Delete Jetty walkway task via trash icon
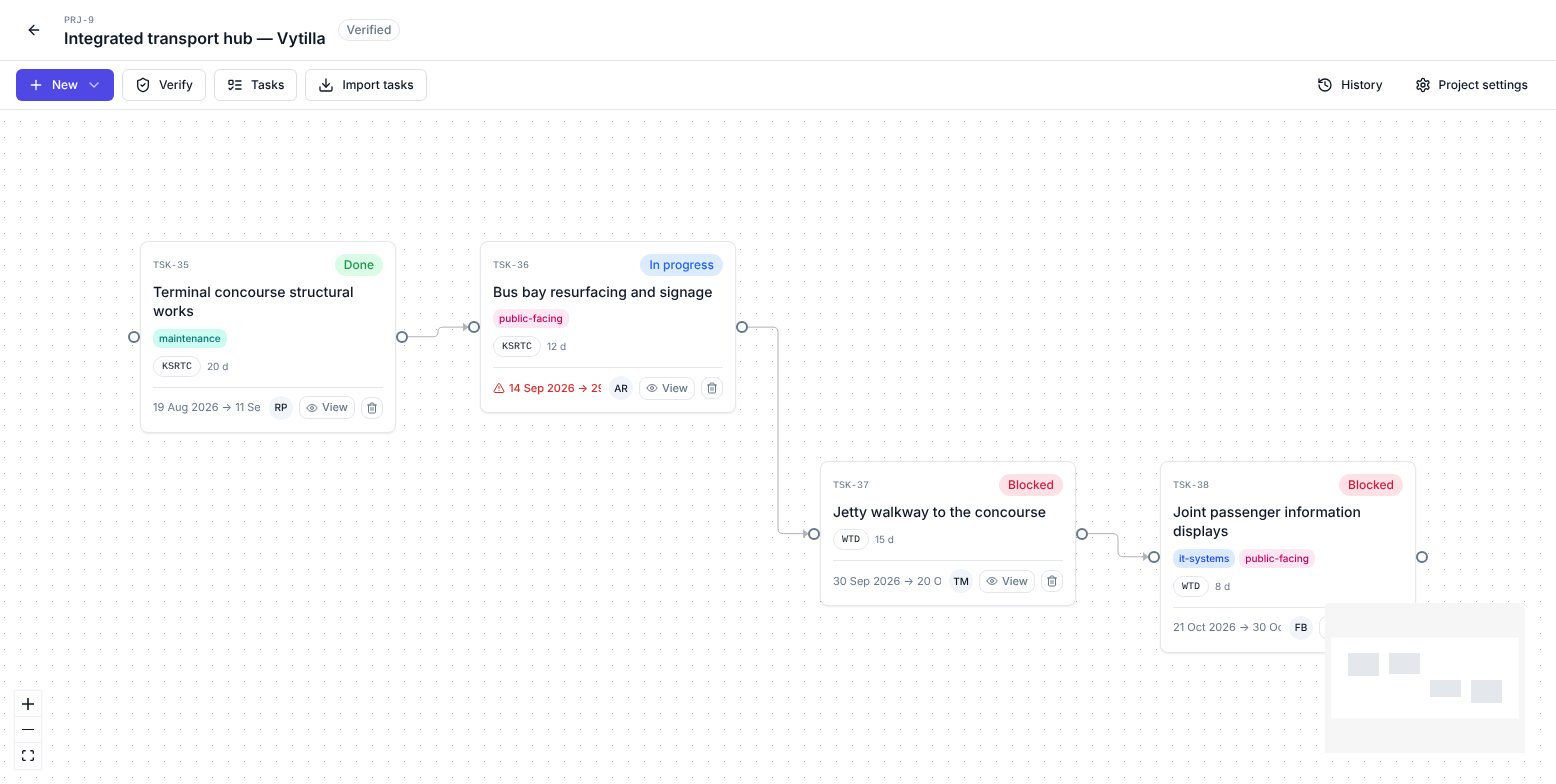This screenshot has height=784, width=1556. coord(1051,581)
